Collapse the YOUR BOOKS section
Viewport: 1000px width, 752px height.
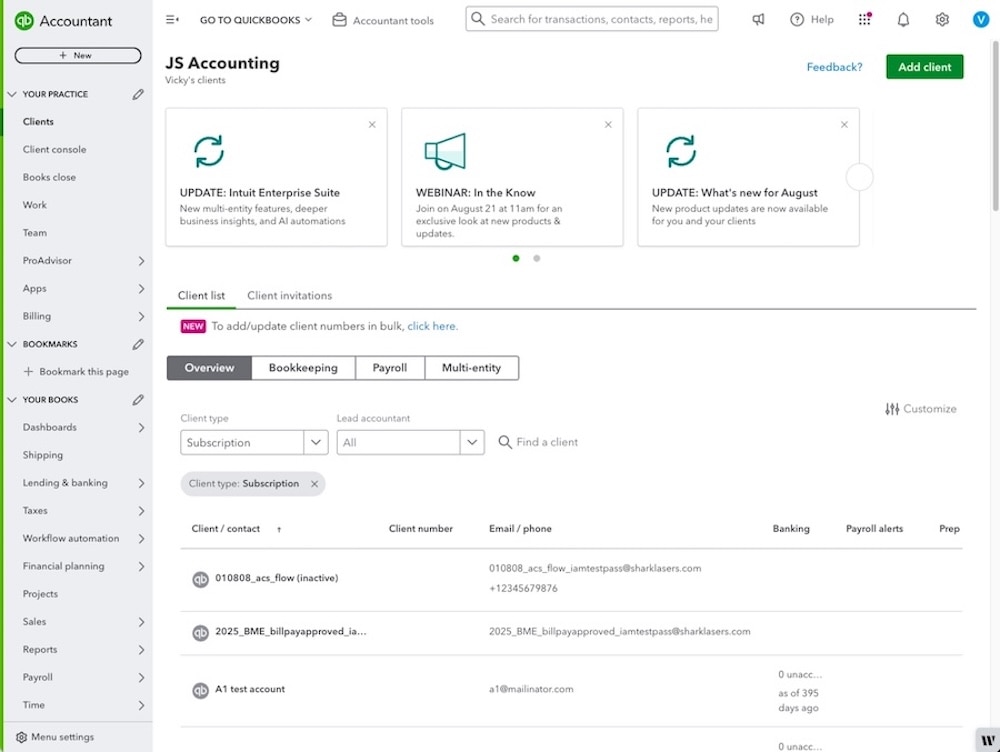coord(12,399)
